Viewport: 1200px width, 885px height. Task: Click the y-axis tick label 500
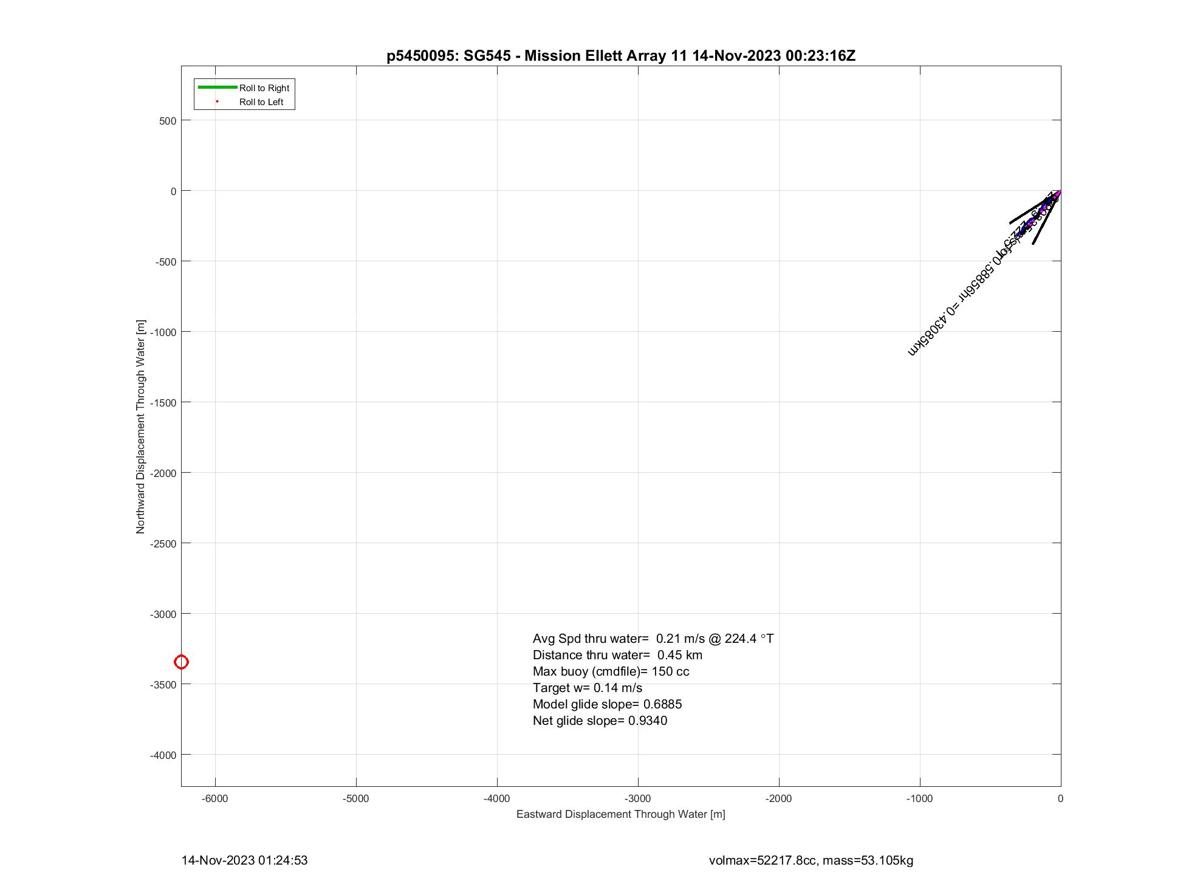pos(167,121)
